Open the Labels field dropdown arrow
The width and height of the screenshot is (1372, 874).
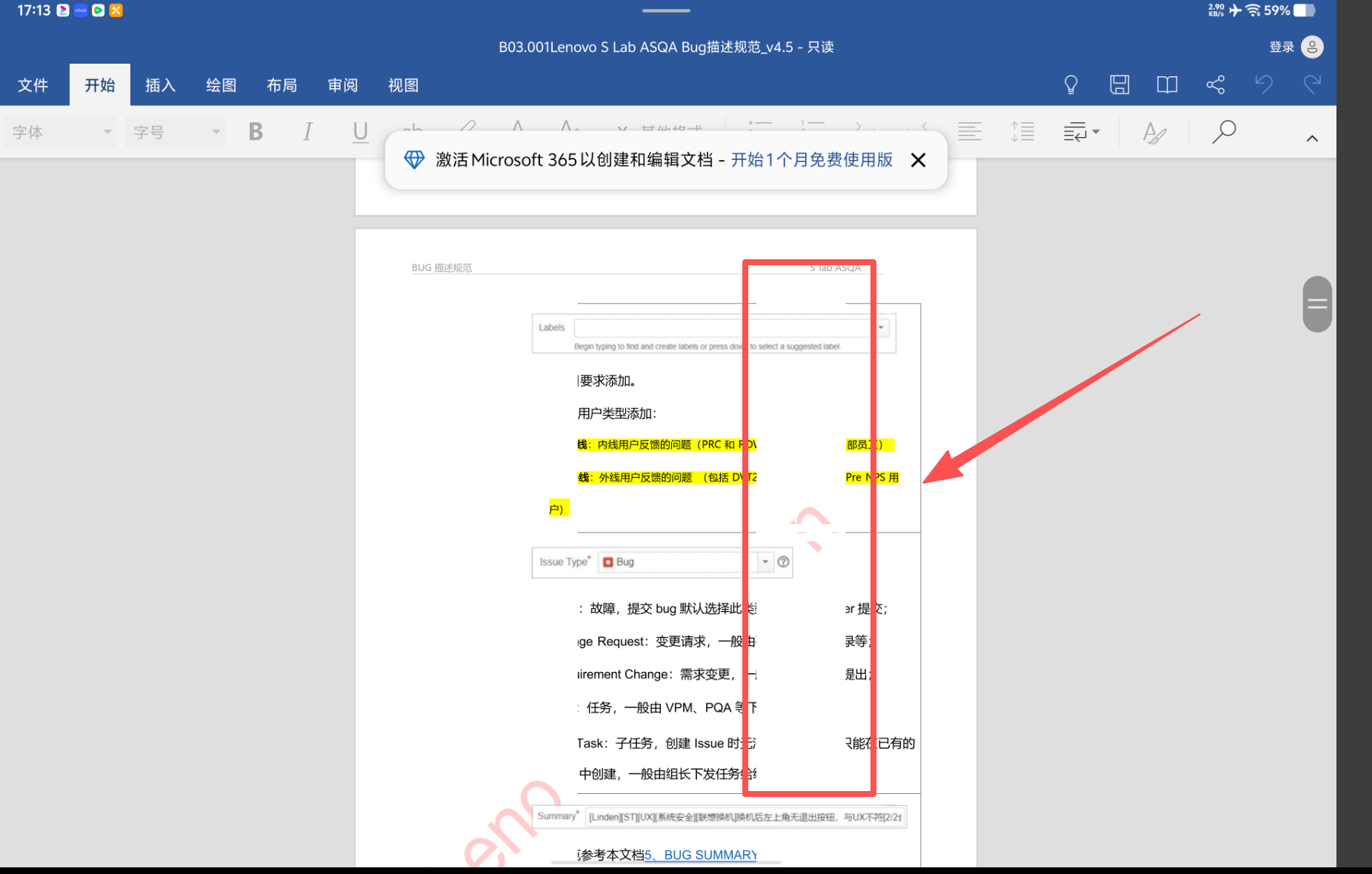click(x=881, y=327)
